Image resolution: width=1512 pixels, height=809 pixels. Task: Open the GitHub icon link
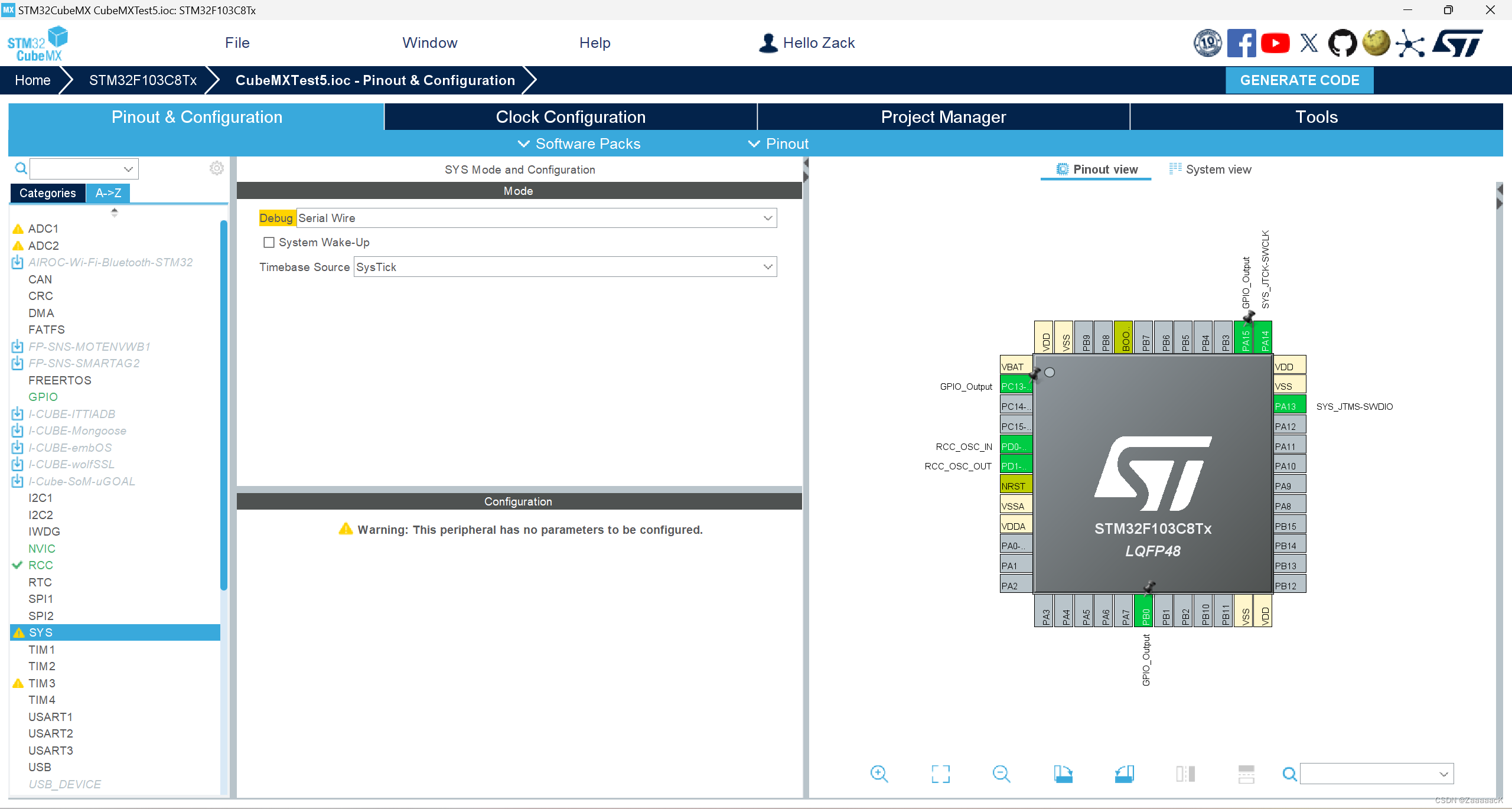[x=1342, y=43]
